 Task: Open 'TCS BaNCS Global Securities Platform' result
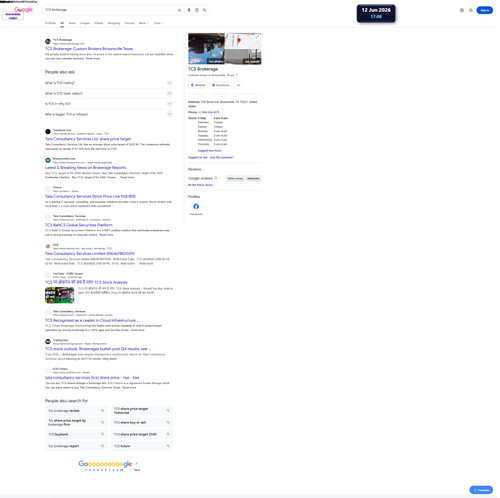coord(79,225)
